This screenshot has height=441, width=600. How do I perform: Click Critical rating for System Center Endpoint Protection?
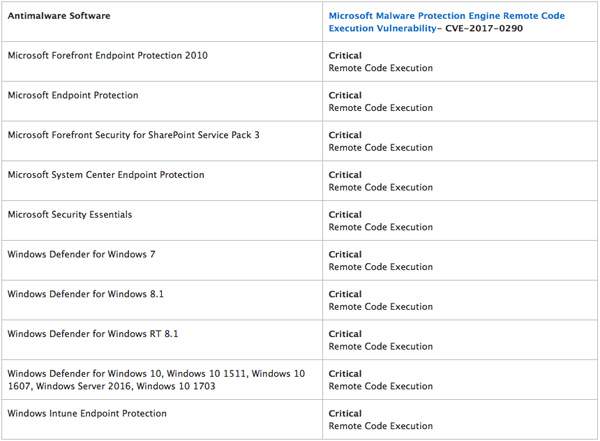click(x=345, y=175)
